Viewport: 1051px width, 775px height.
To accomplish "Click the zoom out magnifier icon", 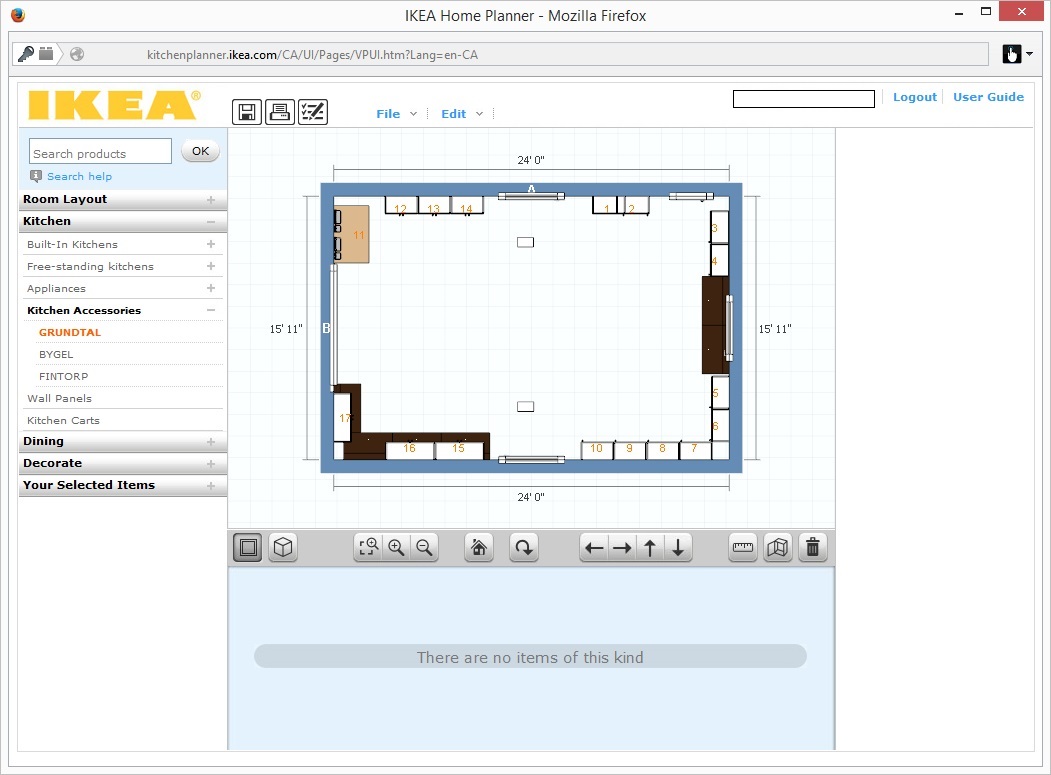I will pyautogui.click(x=424, y=548).
